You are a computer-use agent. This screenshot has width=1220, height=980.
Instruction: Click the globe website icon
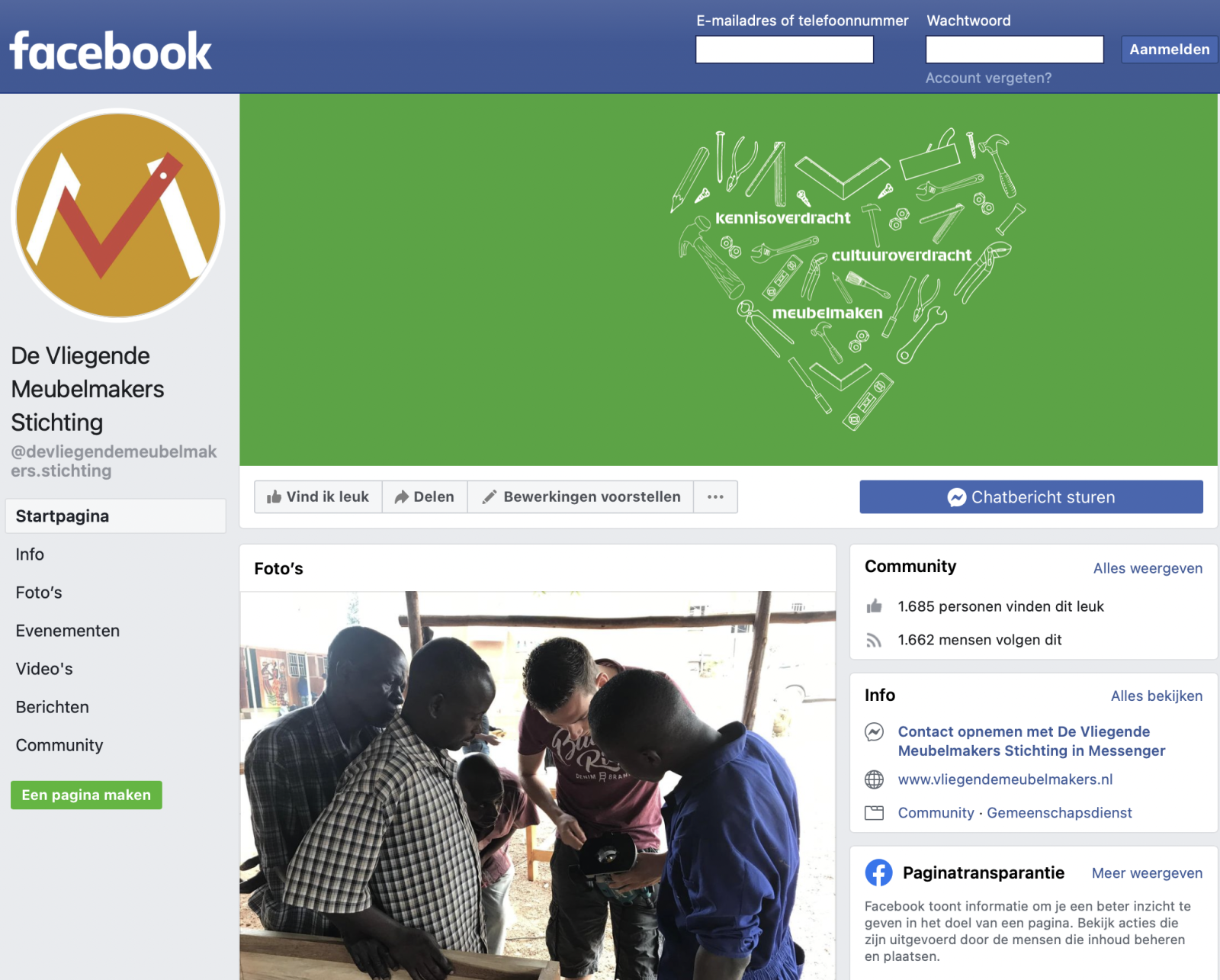874,779
